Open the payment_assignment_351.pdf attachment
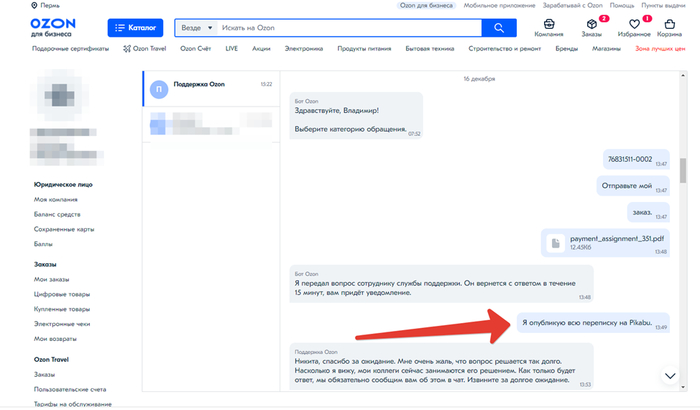Screen dimensions: 700x410 click(x=605, y=243)
